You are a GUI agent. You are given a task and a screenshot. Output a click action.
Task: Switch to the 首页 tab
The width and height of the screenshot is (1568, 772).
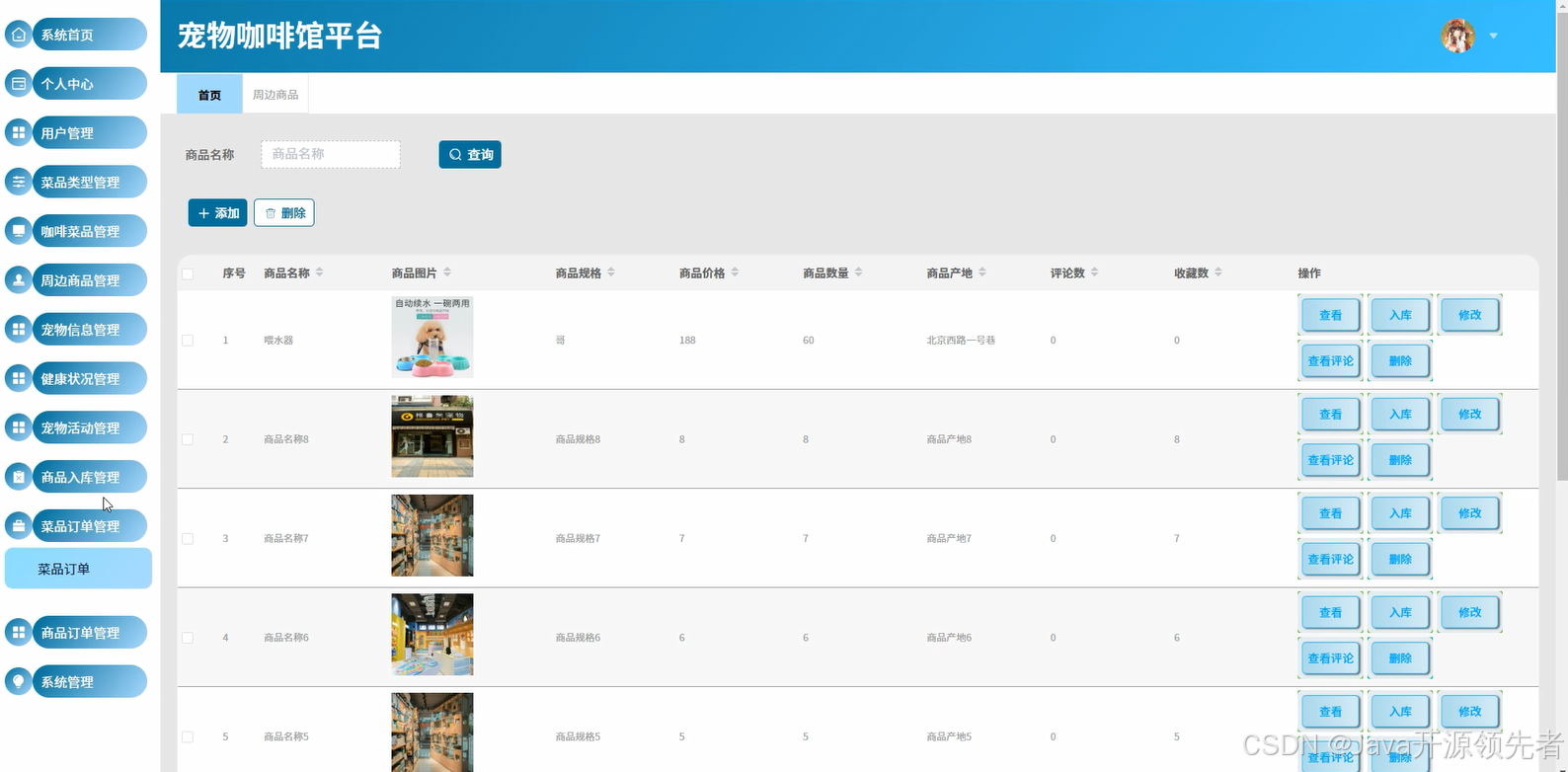[209, 95]
